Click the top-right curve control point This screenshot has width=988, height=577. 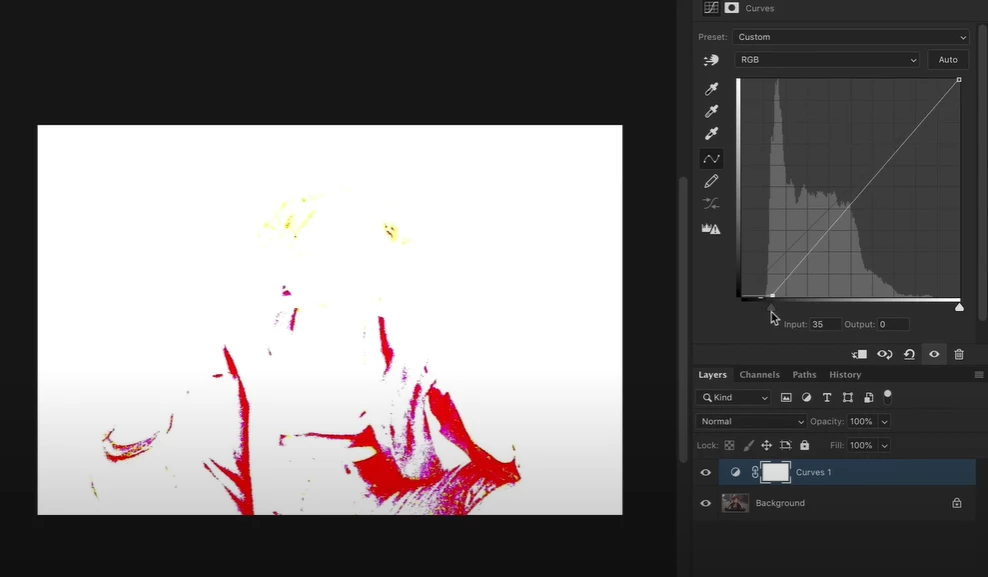tap(959, 80)
